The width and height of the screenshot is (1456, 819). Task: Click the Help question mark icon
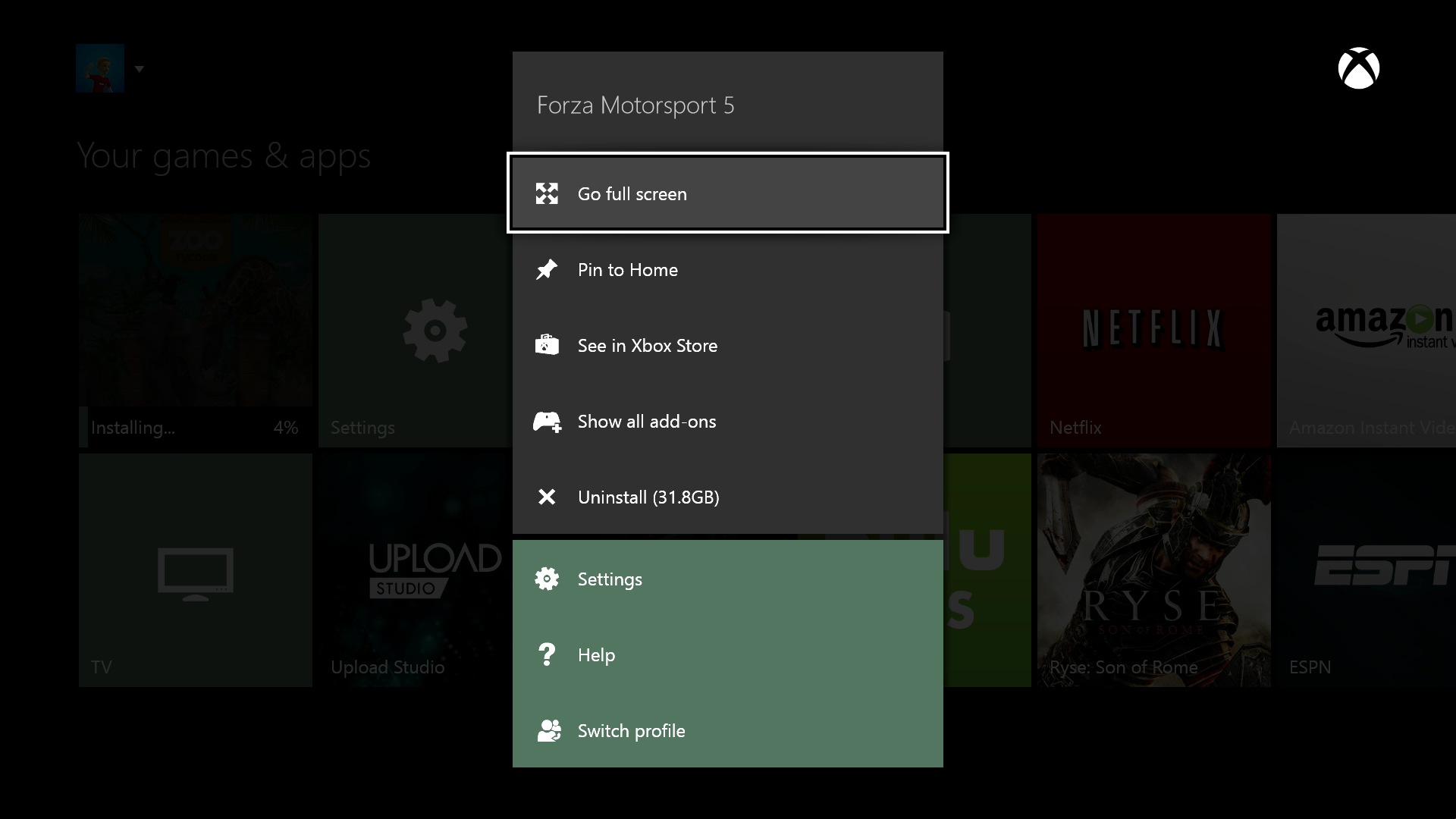[546, 654]
